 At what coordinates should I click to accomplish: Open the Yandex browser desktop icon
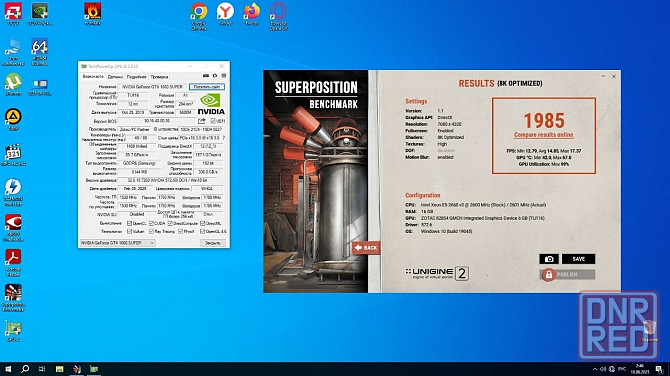click(225, 14)
